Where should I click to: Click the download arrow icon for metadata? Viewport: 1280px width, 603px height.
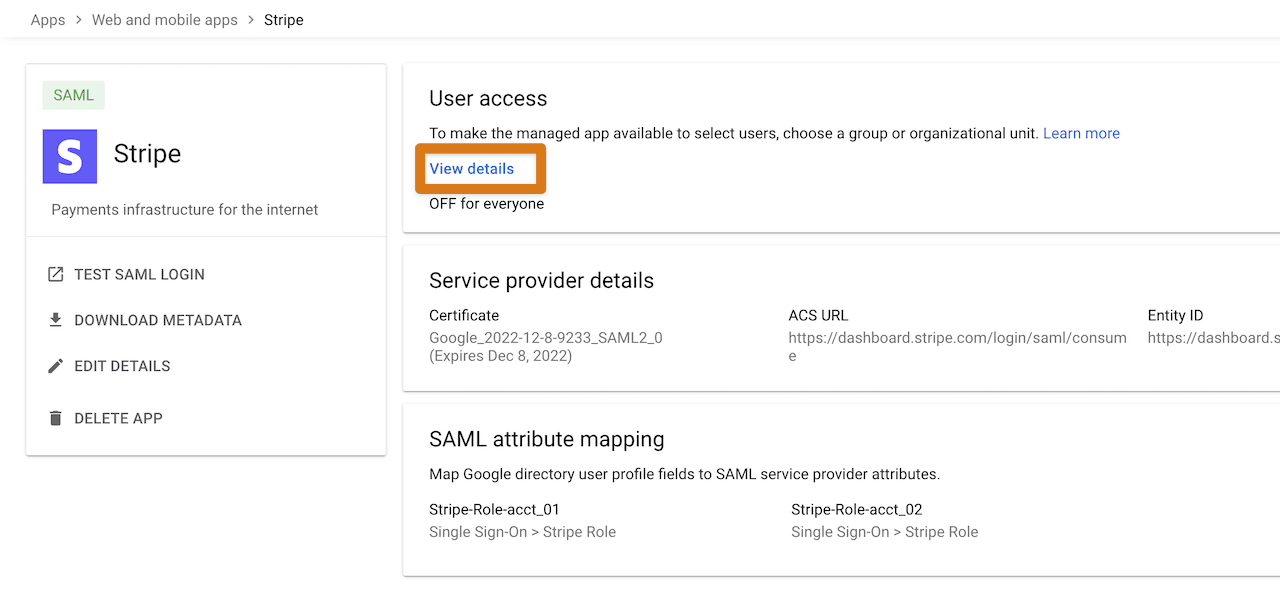[56, 320]
